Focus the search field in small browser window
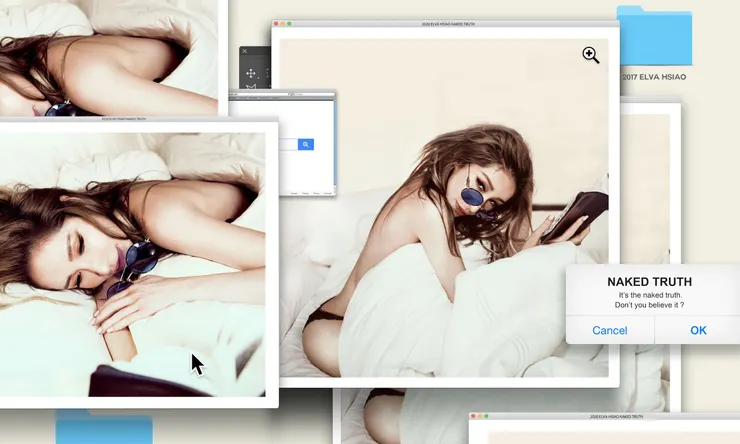Viewport: 740px width, 444px height. tap(288, 144)
